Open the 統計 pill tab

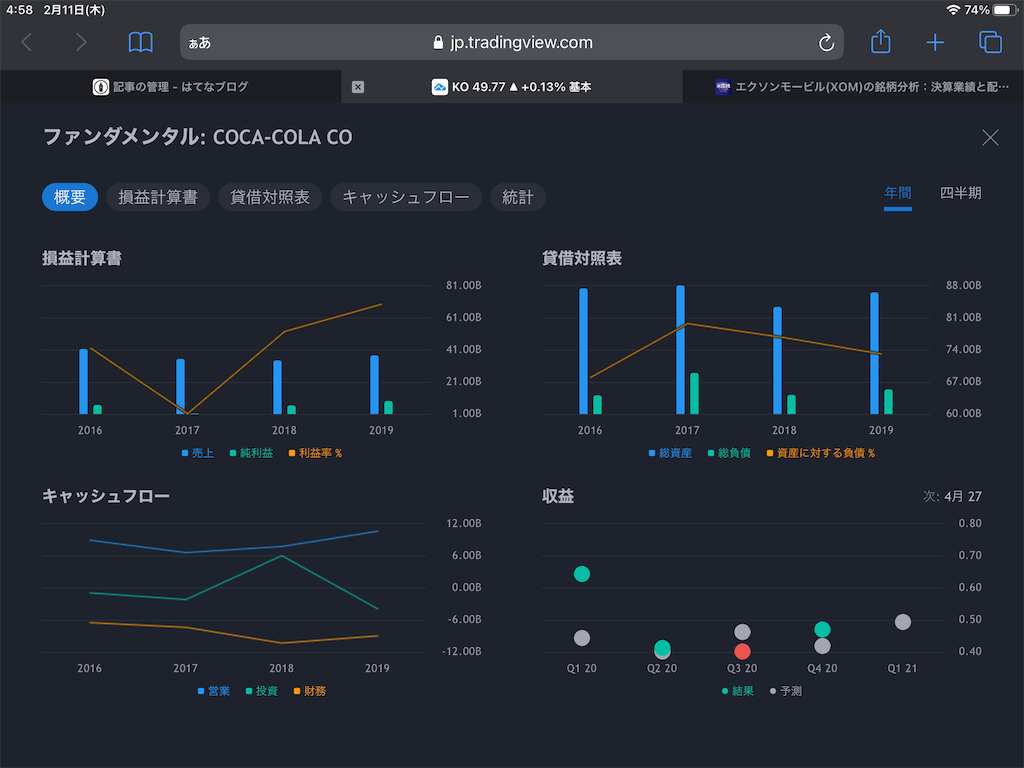[517, 197]
